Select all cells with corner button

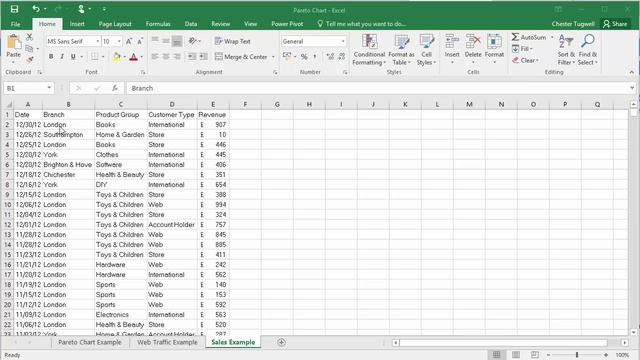pos(8,104)
